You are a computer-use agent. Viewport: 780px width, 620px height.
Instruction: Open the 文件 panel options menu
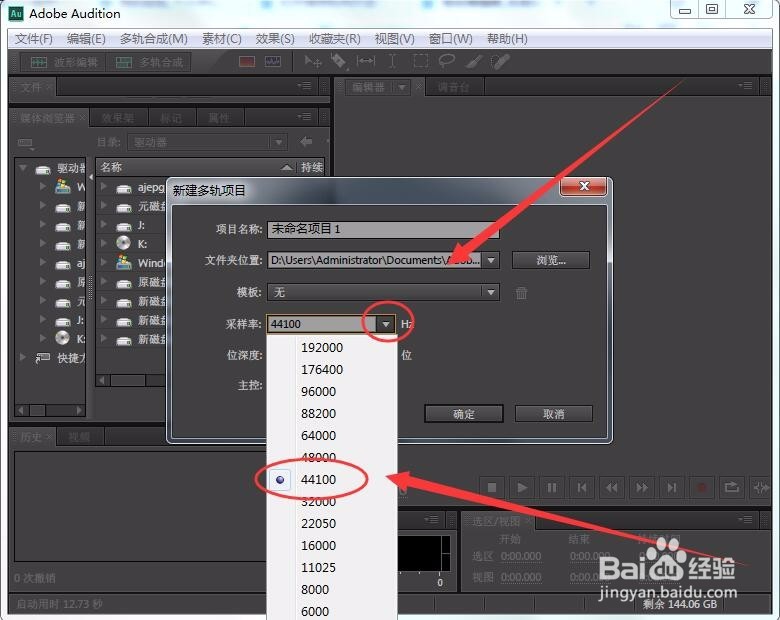coord(304,86)
